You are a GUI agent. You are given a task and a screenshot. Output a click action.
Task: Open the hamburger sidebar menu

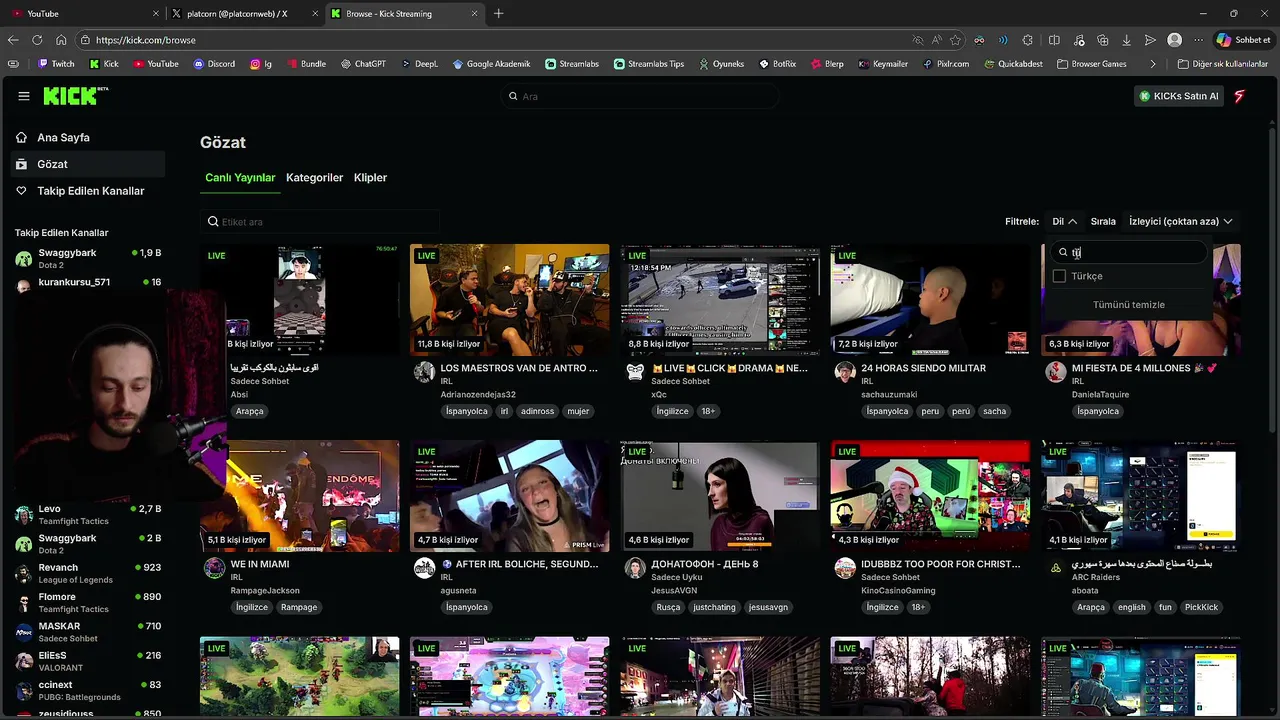pyautogui.click(x=24, y=96)
